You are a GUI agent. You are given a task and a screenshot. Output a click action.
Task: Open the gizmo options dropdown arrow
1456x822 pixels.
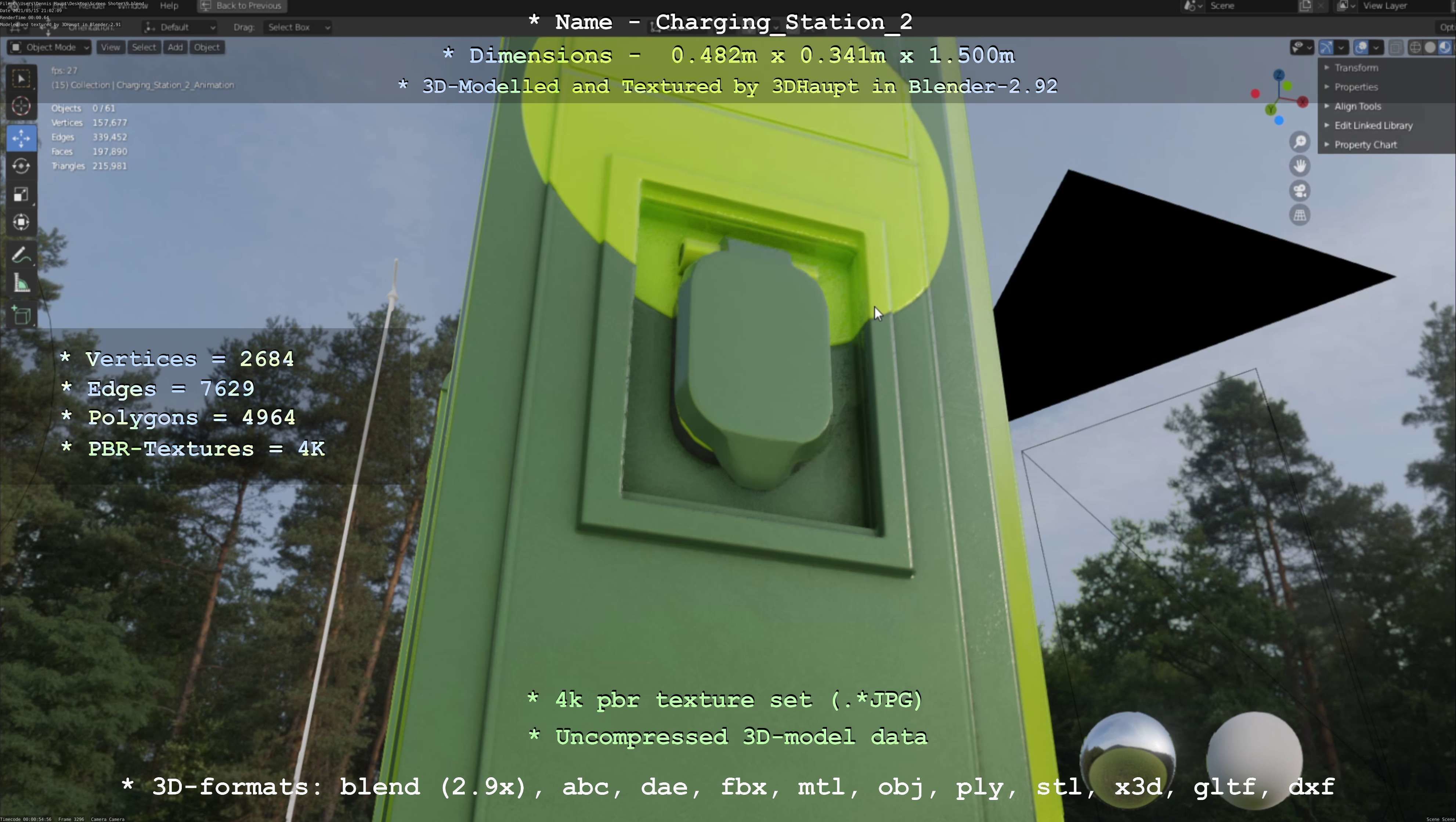[1341, 47]
